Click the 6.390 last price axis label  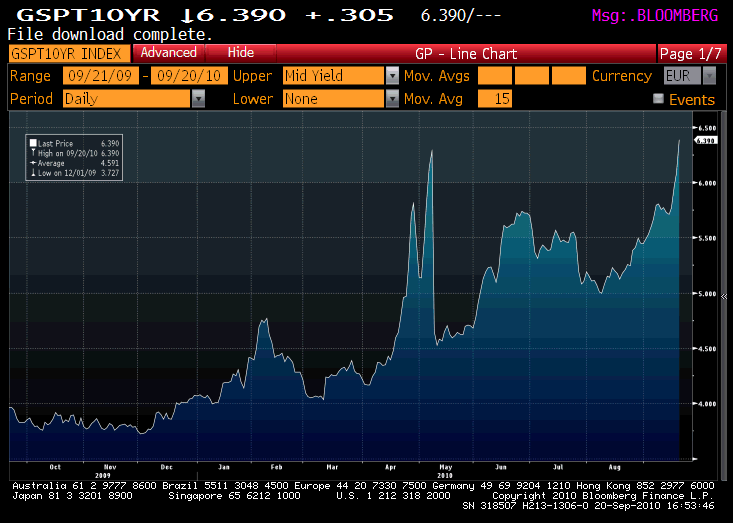pos(705,141)
